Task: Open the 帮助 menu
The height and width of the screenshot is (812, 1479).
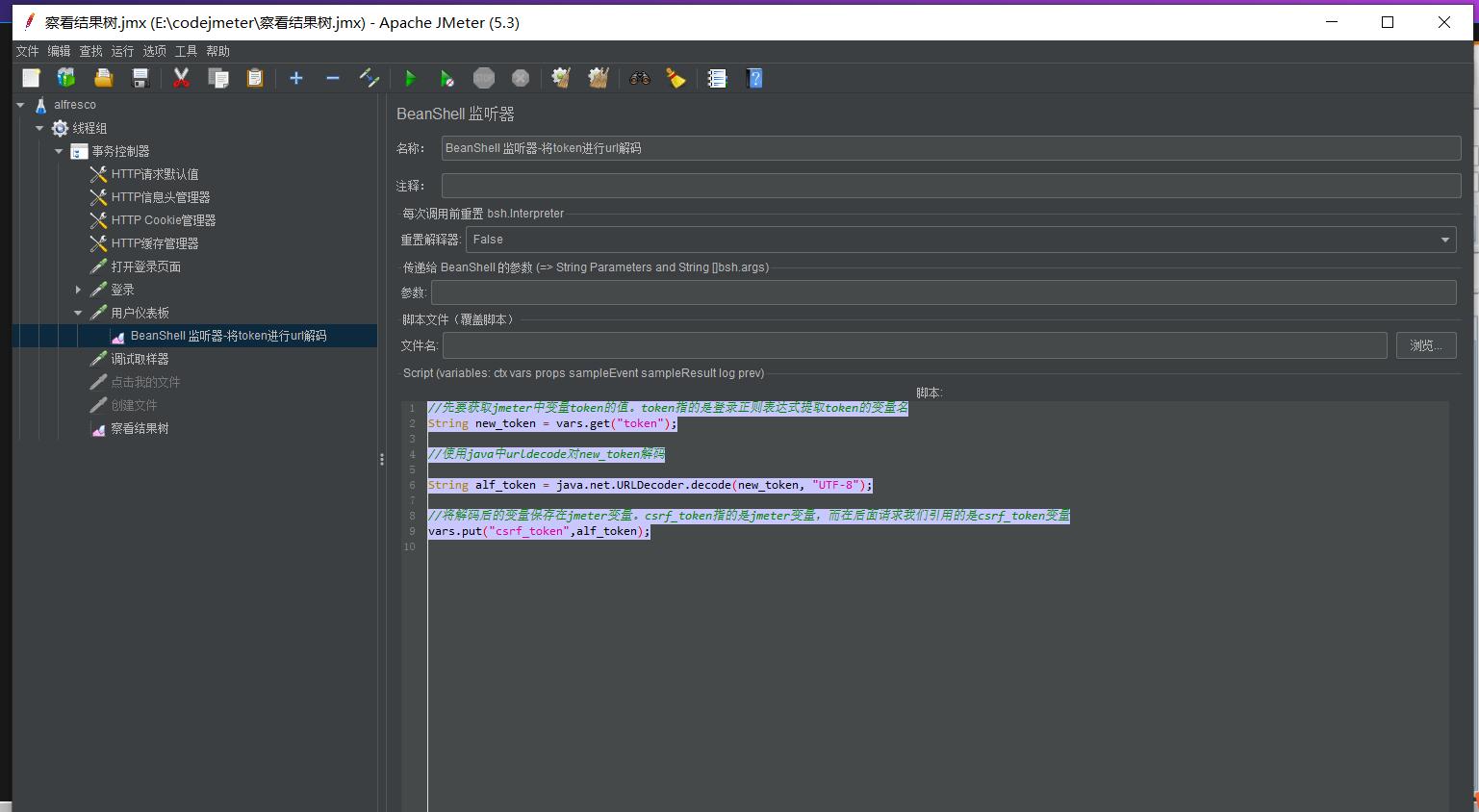Action: point(218,51)
